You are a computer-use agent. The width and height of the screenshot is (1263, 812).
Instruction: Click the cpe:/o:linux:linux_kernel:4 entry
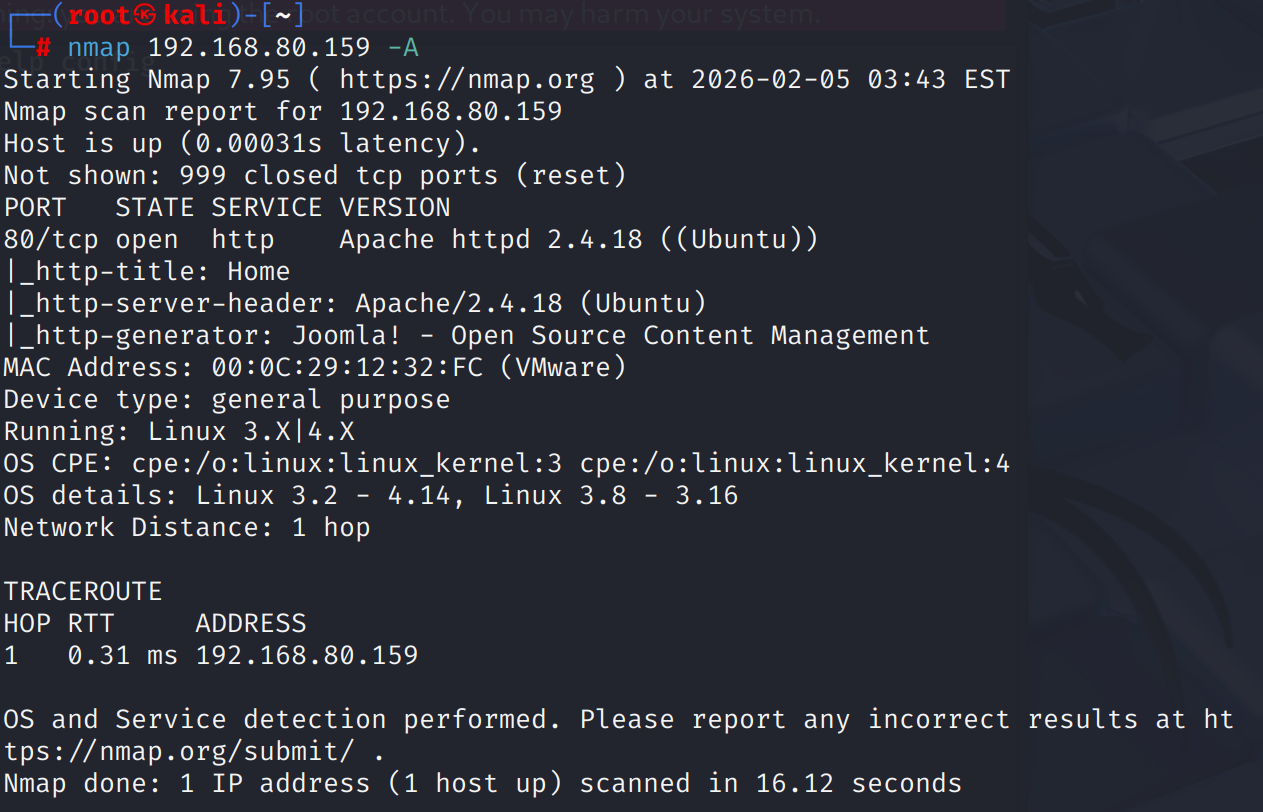(794, 463)
